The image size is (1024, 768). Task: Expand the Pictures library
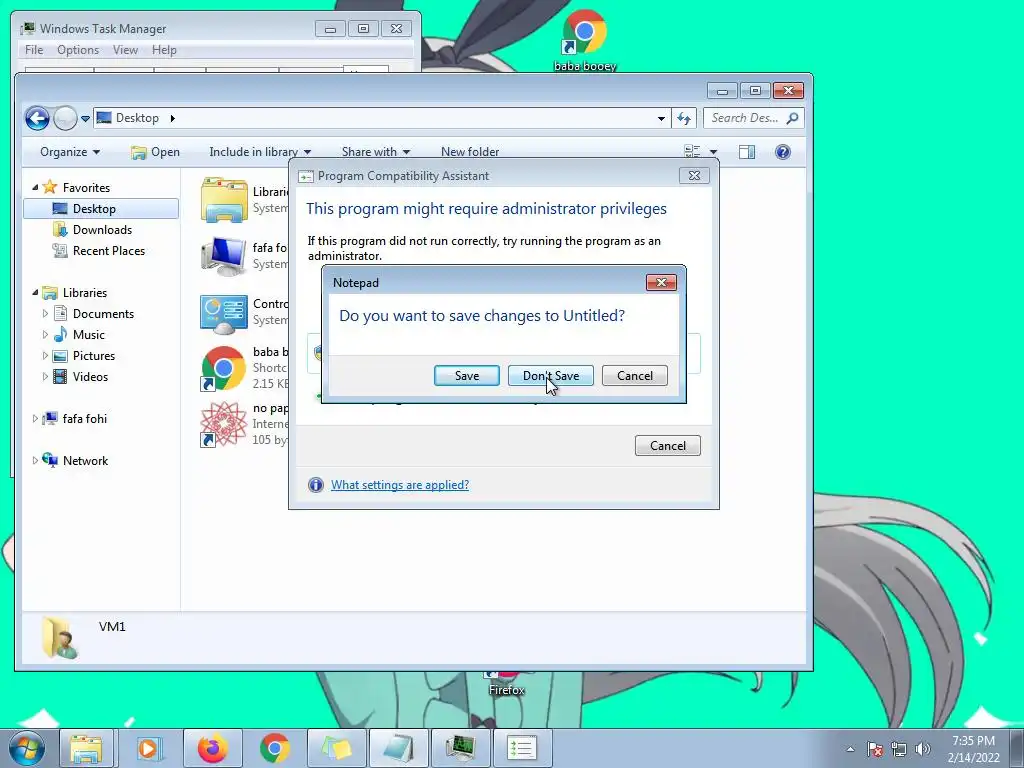pos(45,356)
